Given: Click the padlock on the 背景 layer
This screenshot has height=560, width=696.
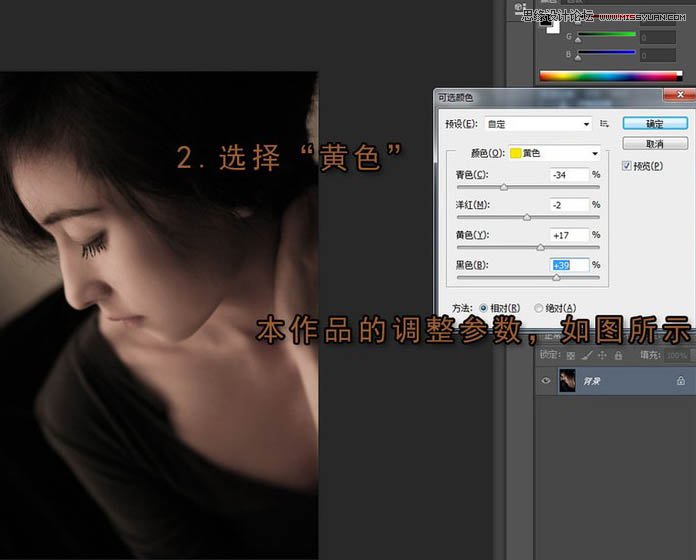Looking at the screenshot, I should 680,381.
